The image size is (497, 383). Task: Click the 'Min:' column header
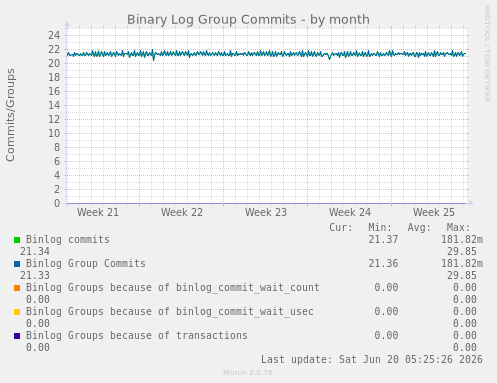coord(380,228)
